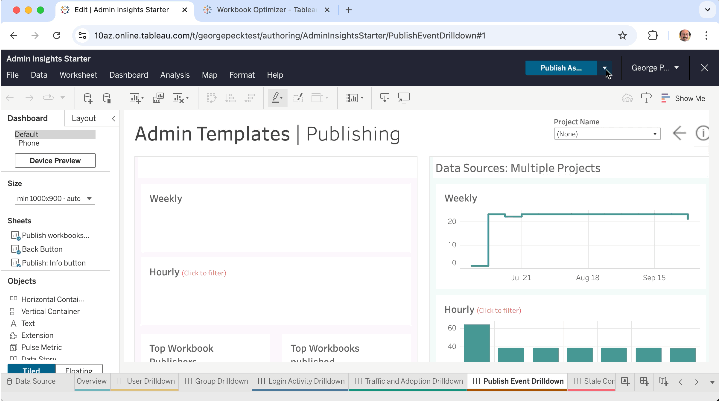Image resolution: width=720 pixels, height=402 pixels.
Task: Open the Dashboard menu
Action: pos(129,75)
